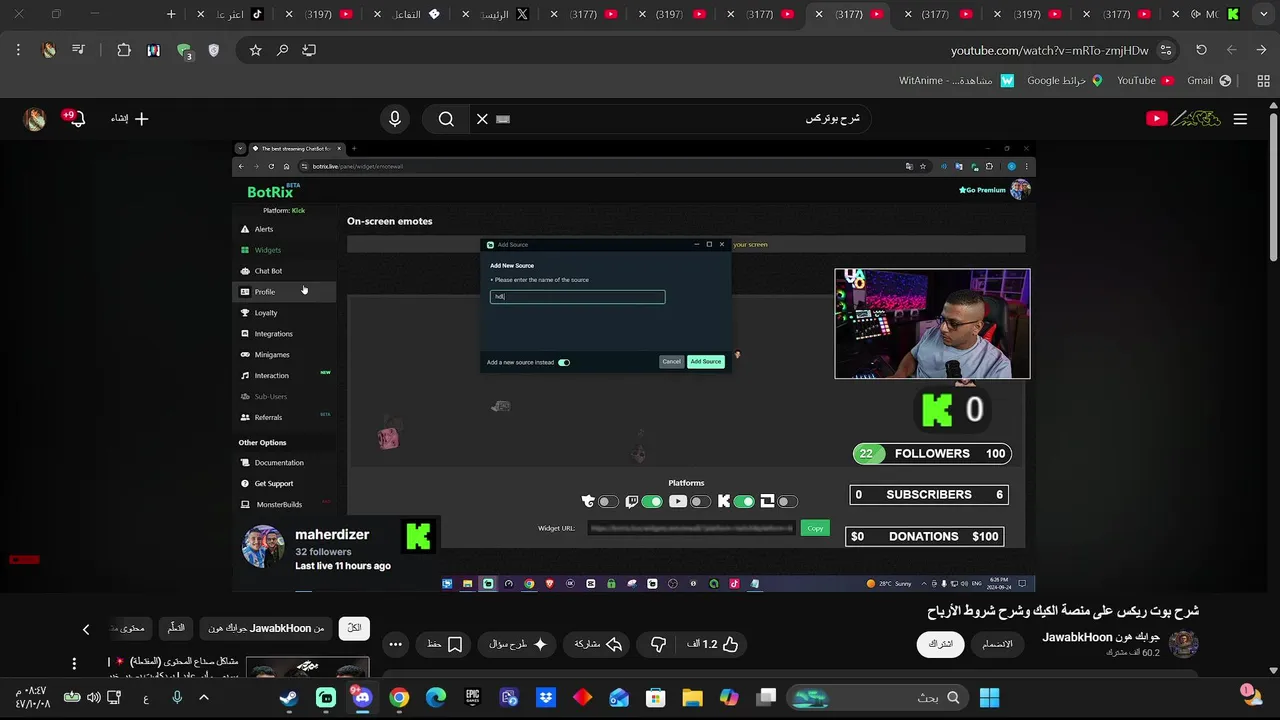Bookmark this page with the star icon
The image size is (1280, 720).
click(x=256, y=50)
